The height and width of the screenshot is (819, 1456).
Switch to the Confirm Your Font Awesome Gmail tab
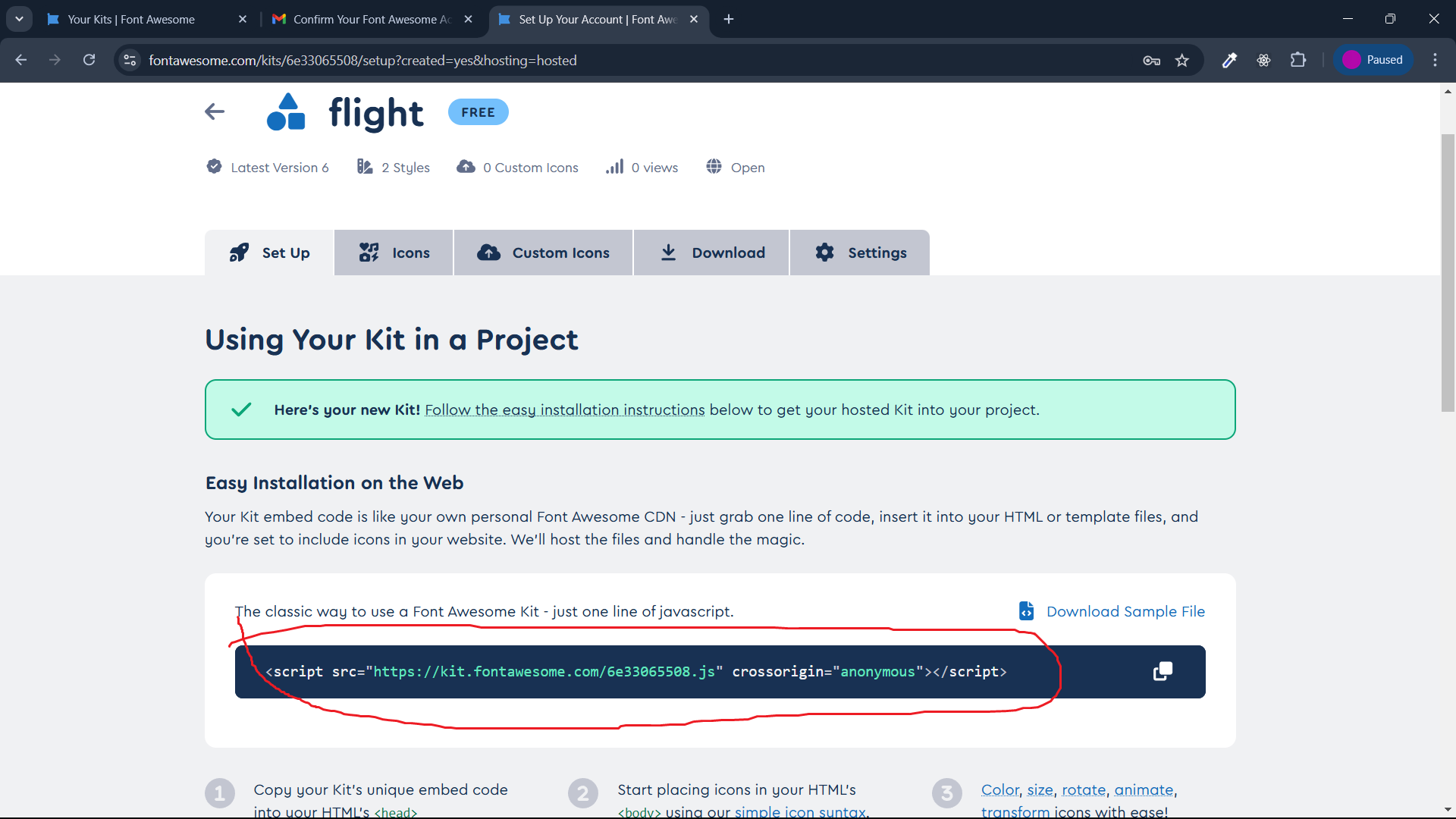tap(372, 19)
